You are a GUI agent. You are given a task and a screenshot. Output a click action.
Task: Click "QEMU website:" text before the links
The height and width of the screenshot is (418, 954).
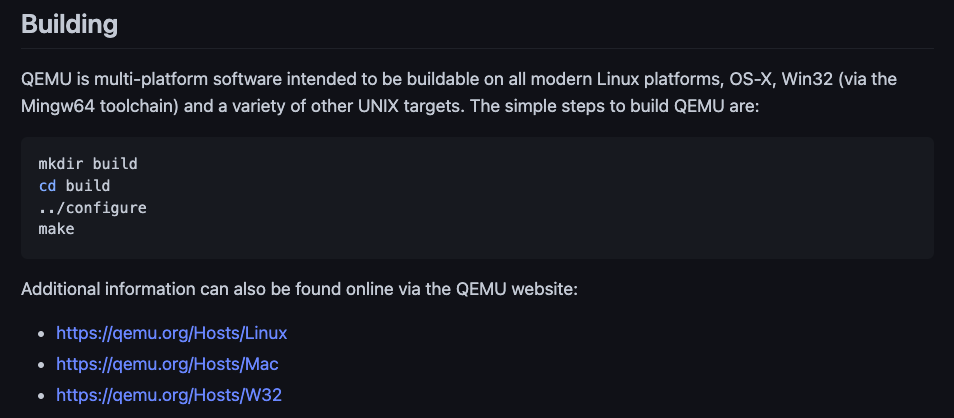click(516, 288)
